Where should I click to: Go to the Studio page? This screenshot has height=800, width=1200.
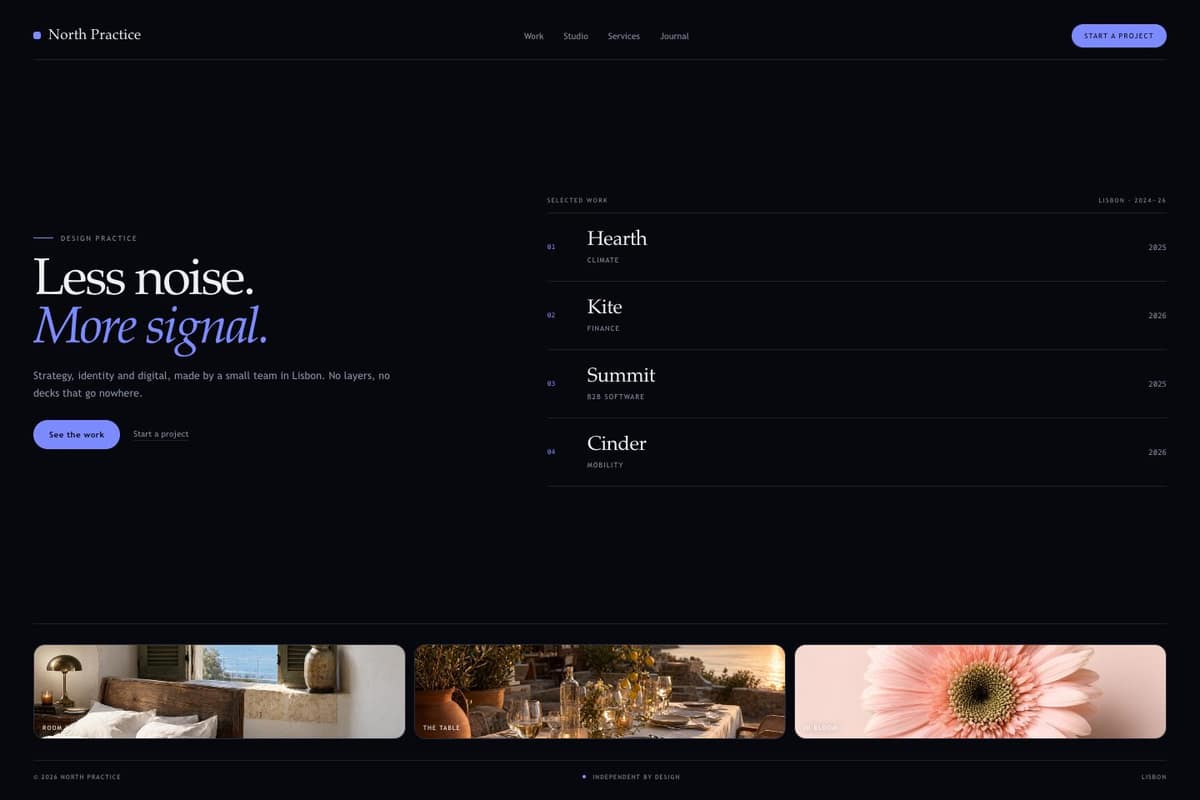click(576, 36)
